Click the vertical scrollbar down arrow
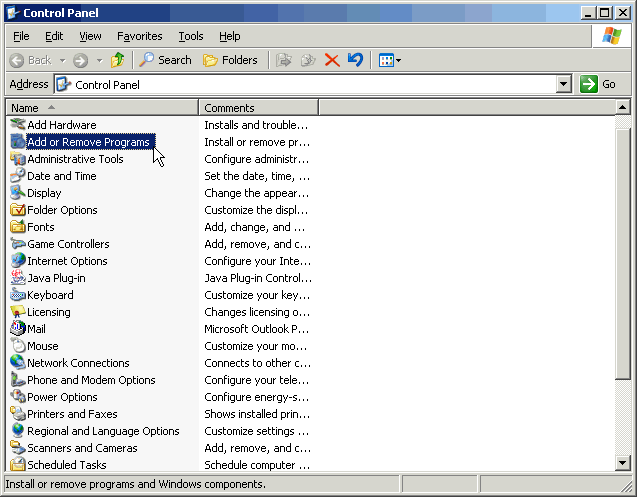The width and height of the screenshot is (637, 497). [x=623, y=462]
